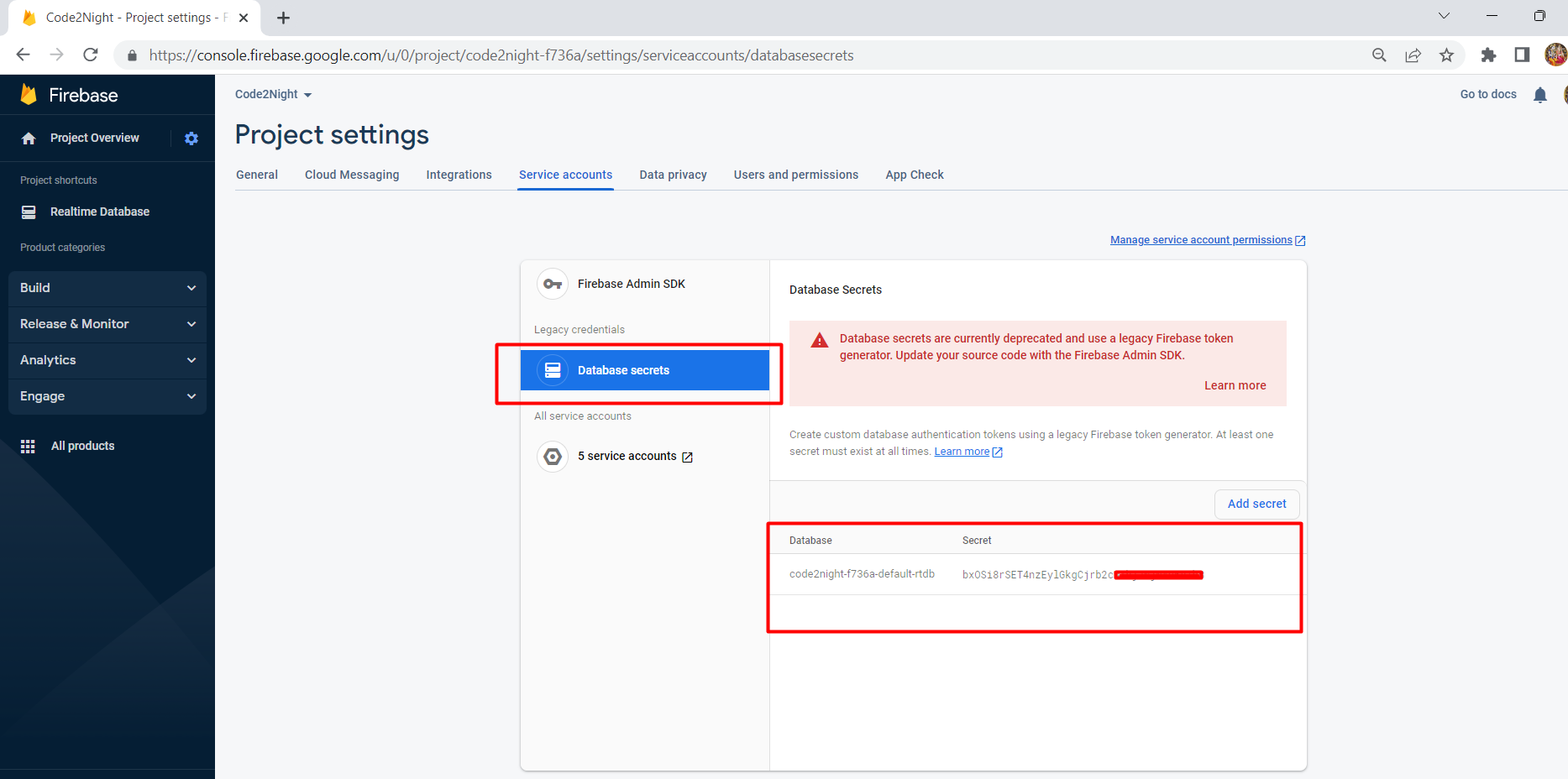
Task: Click the Database secrets icon
Action: point(553,370)
